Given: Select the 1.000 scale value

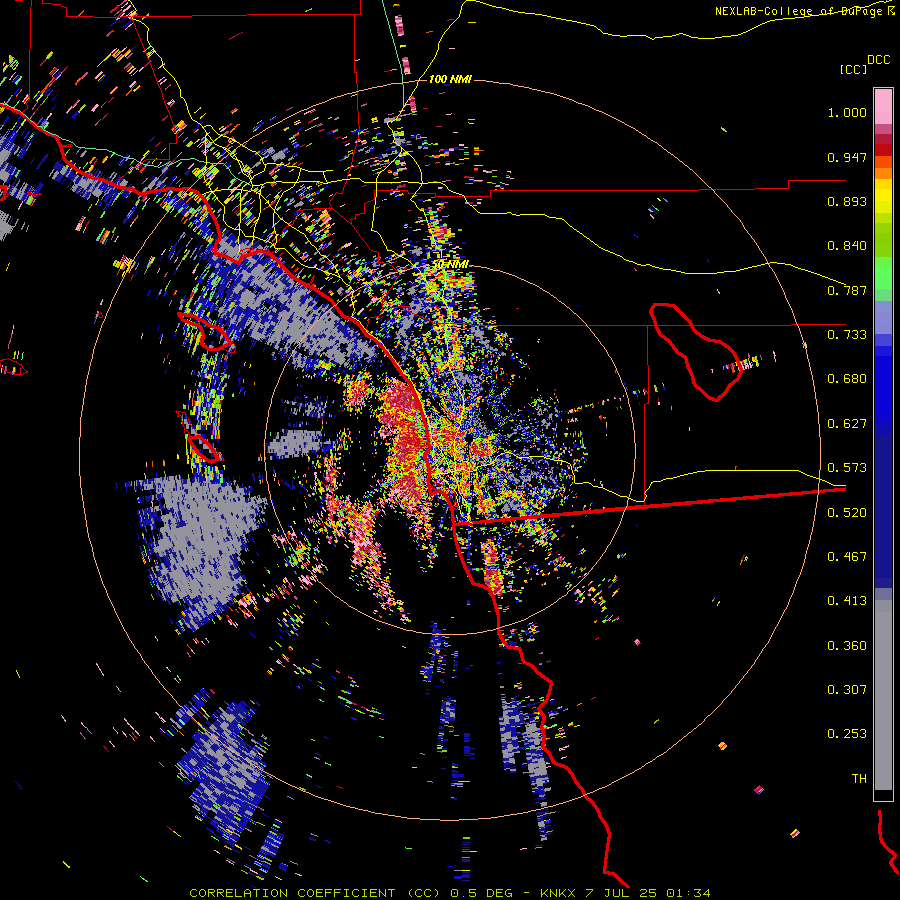Looking at the screenshot, I should (x=847, y=112).
